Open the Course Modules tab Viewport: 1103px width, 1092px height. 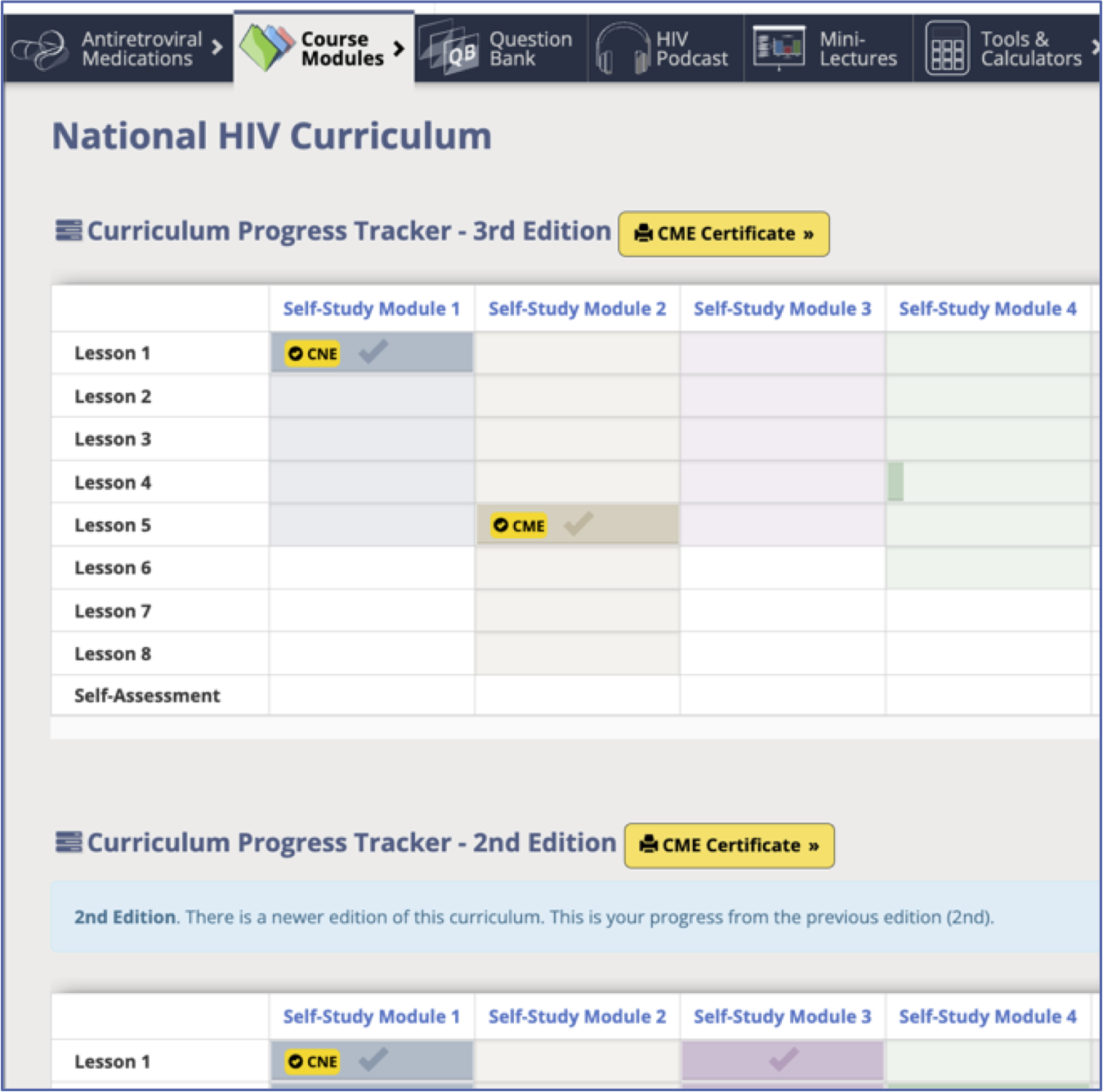(324, 47)
